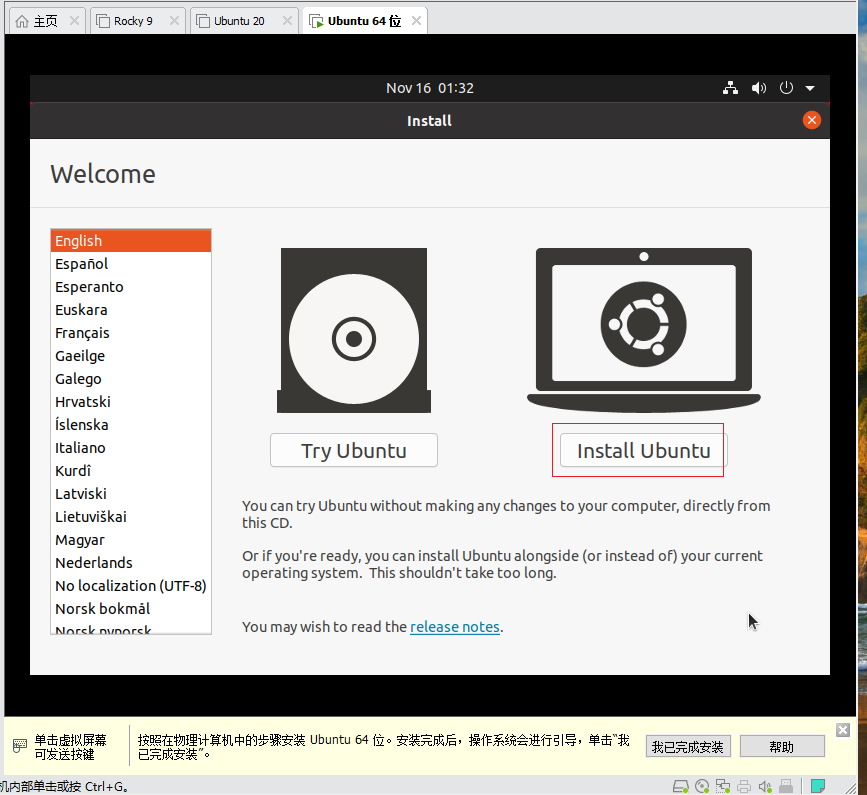Select Magyar in the language list
The height and width of the screenshot is (795, 867).
click(130, 540)
